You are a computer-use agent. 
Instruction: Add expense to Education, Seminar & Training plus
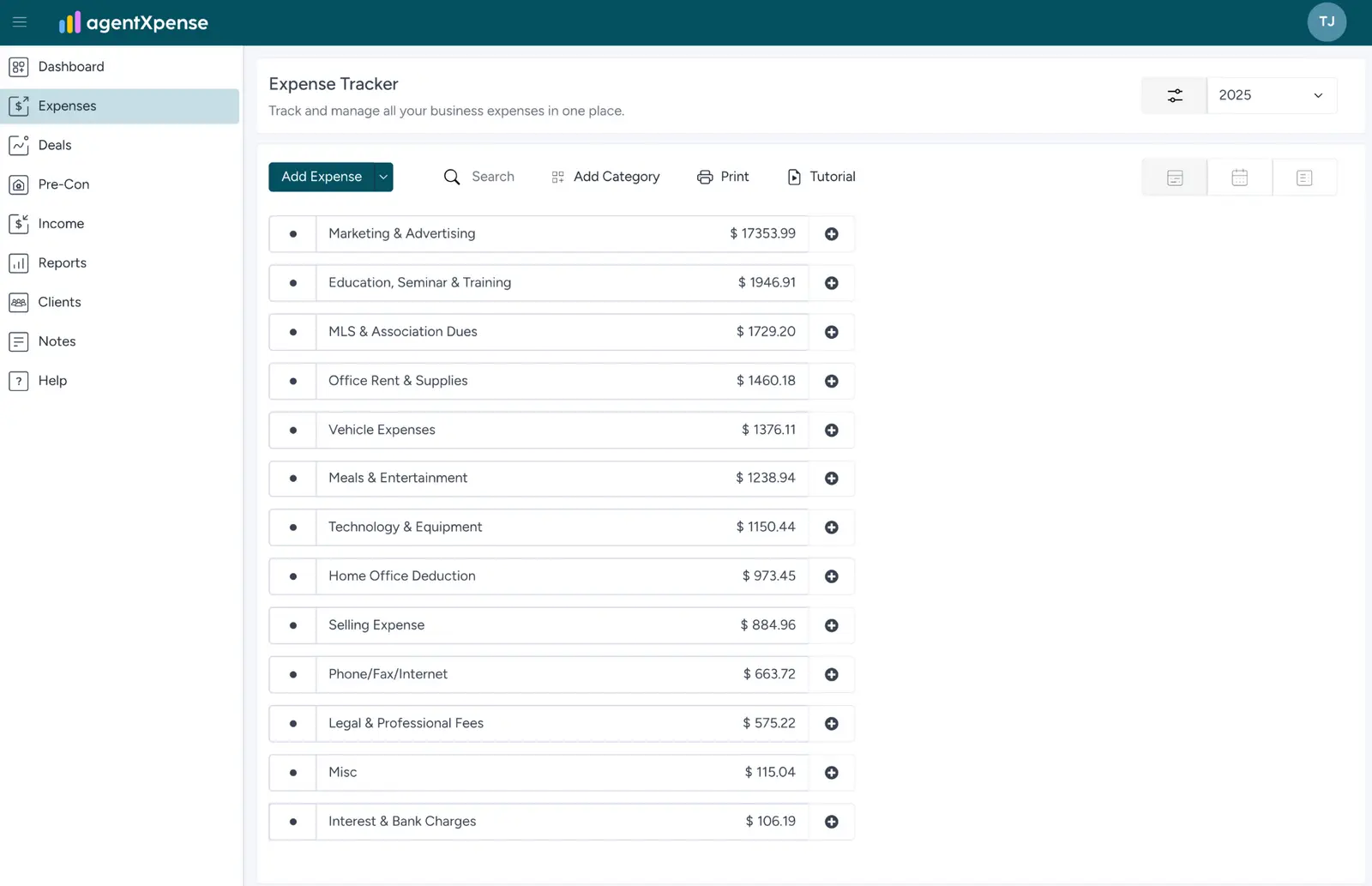(x=832, y=283)
